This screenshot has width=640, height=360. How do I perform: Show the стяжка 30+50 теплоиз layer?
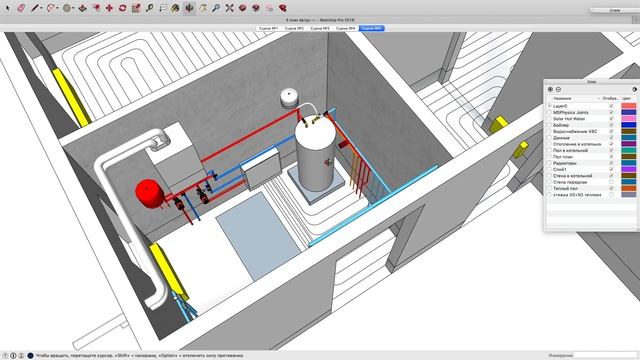click(611, 195)
